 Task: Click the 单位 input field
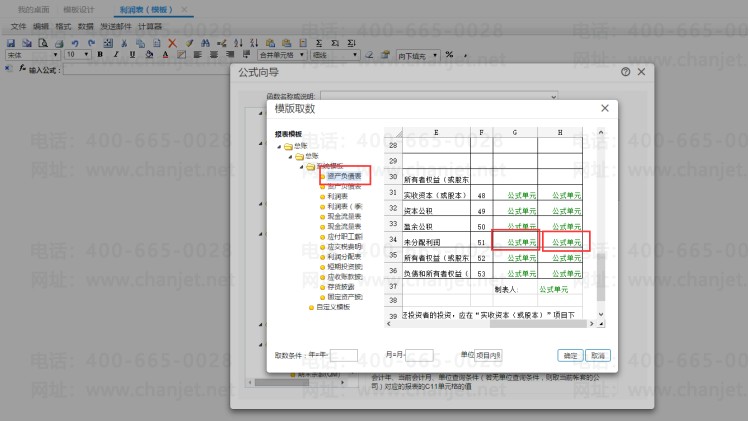tap(488, 355)
